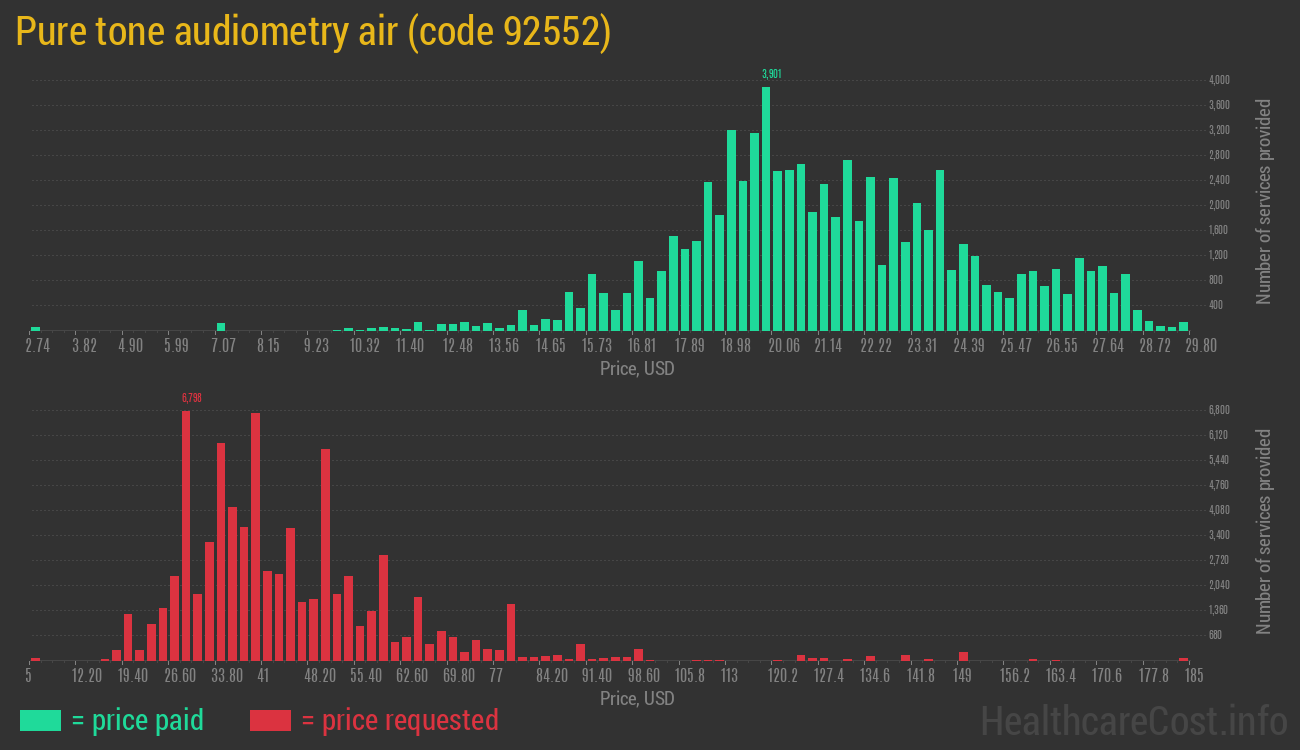The width and height of the screenshot is (1300, 750).
Task: Select the small green bar above 7.07
Action: coord(221,326)
